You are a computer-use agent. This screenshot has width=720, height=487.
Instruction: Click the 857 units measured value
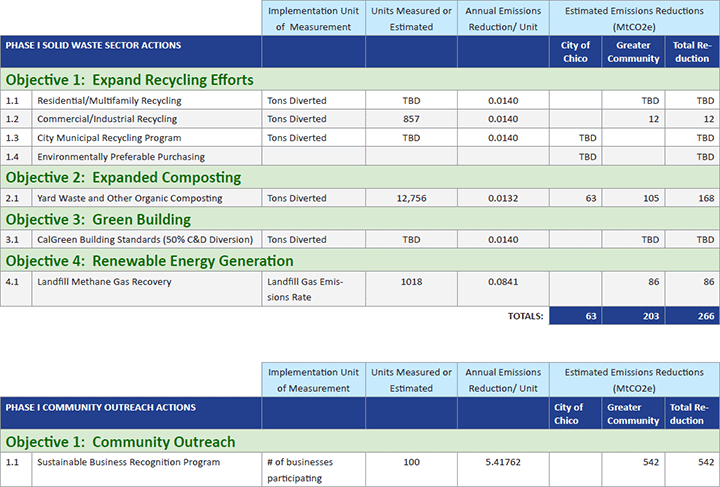click(411, 119)
